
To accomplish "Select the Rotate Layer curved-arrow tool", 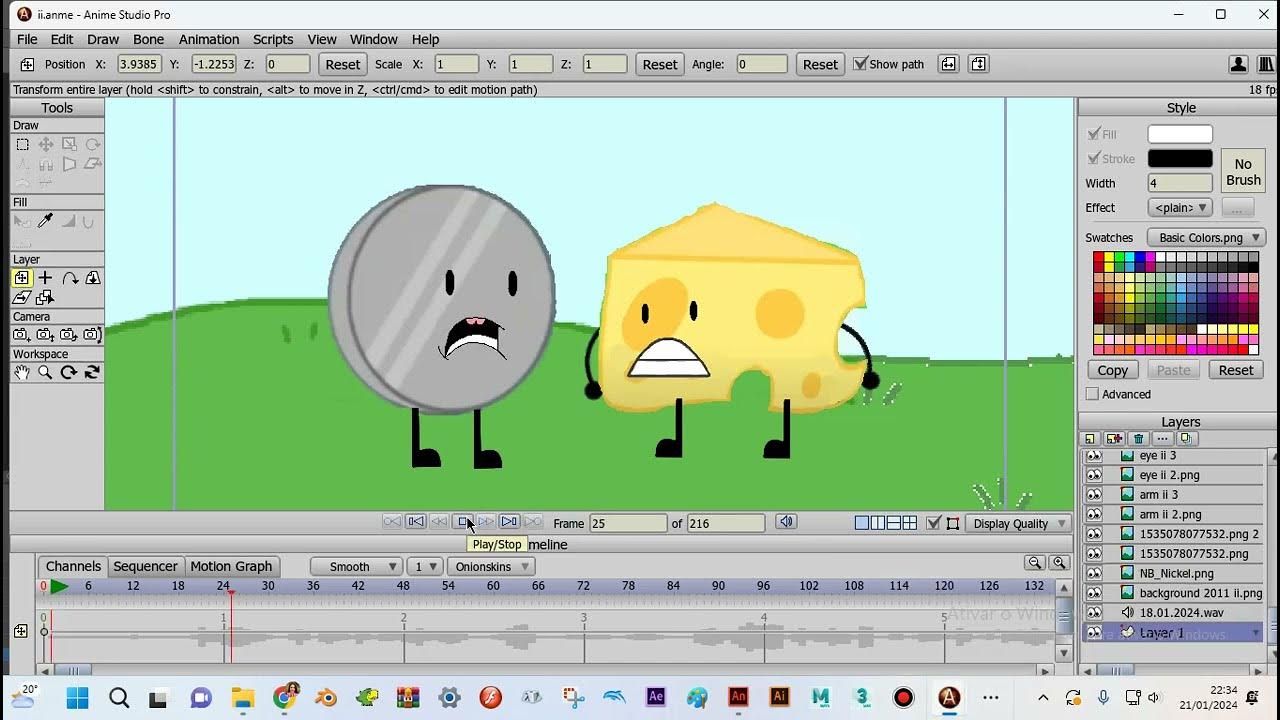I will tap(69, 278).
